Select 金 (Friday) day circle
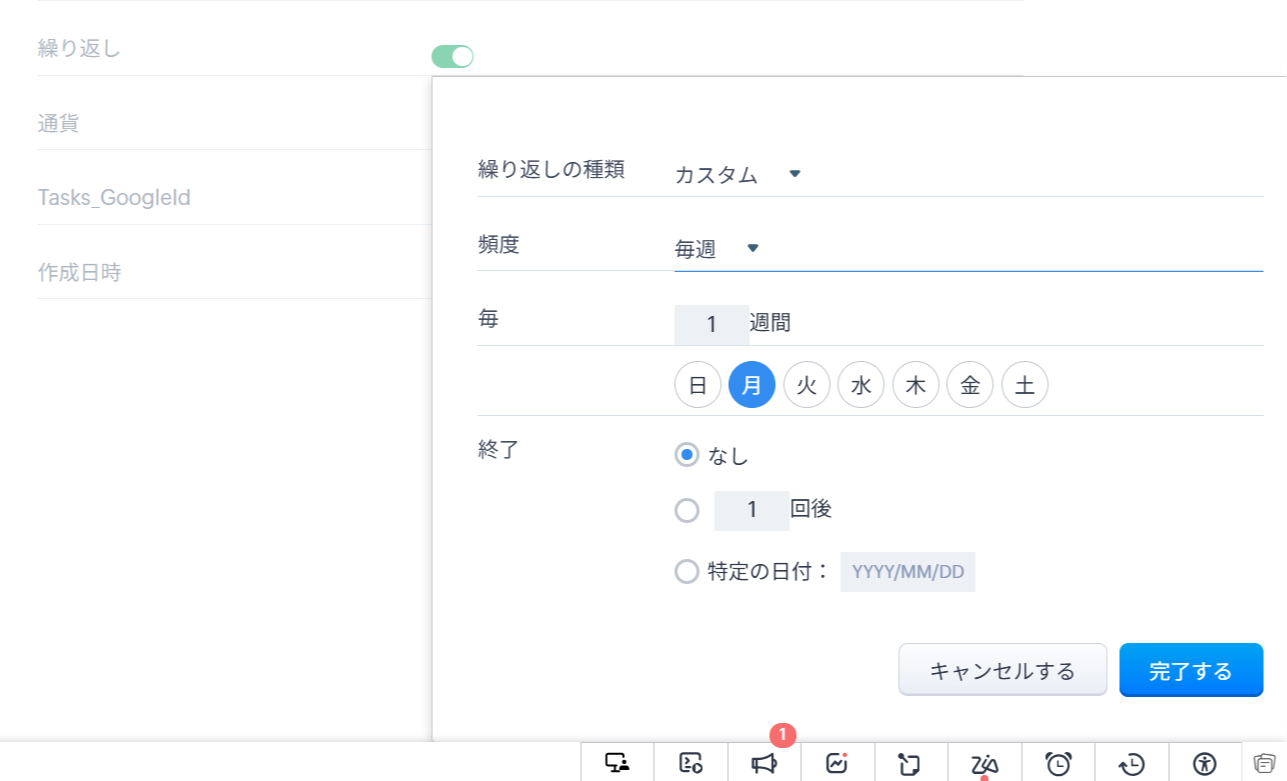This screenshot has width=1287, height=781. 970,385
